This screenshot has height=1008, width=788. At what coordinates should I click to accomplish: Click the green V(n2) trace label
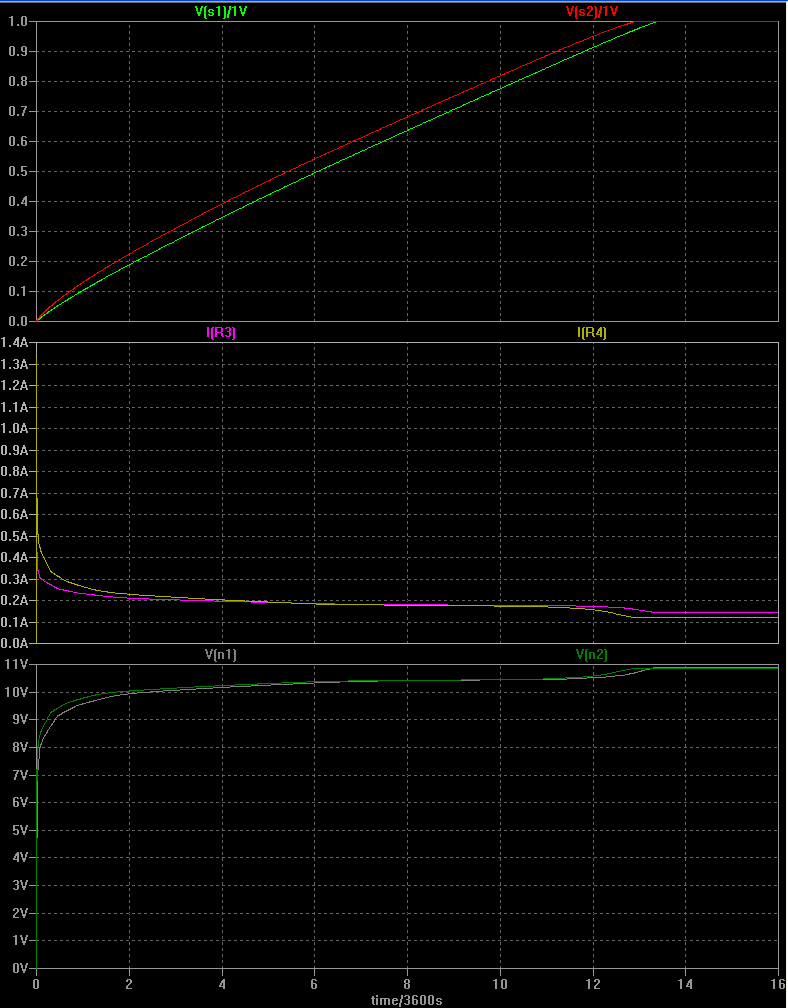[592, 654]
